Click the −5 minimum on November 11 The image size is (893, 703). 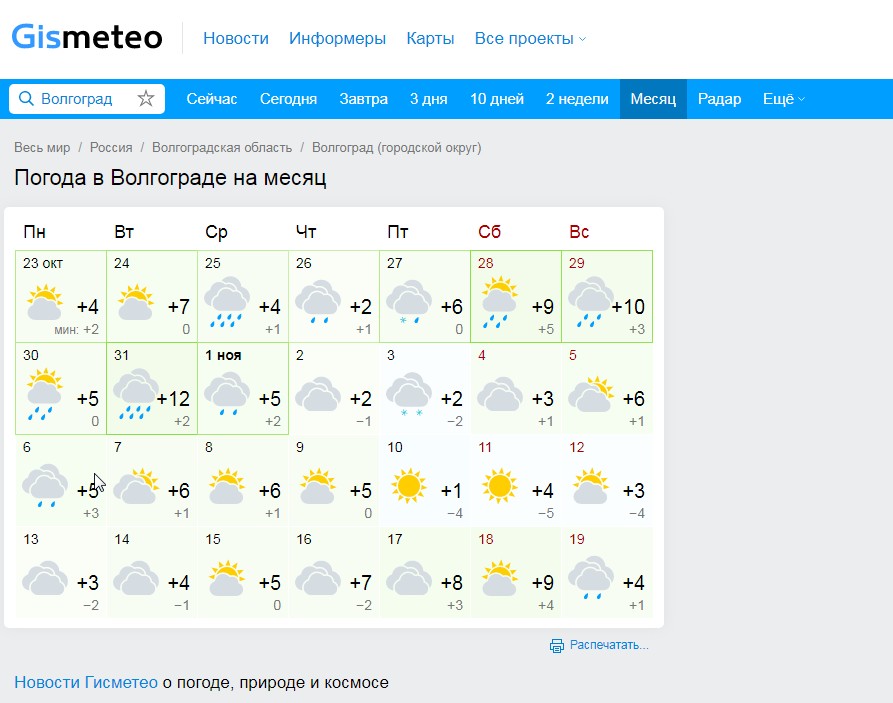546,513
